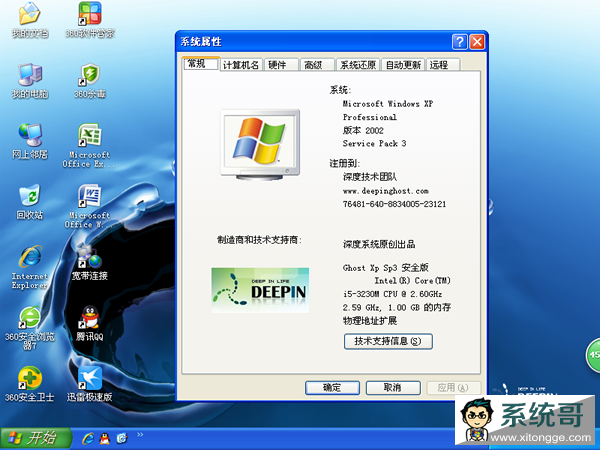The height and width of the screenshot is (450, 600).
Task: Select the 常规 tab
Action: point(201,64)
